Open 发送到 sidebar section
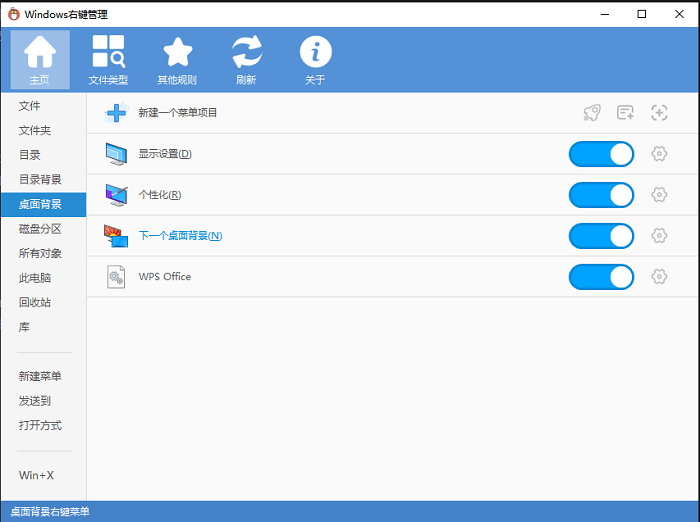 click(43, 401)
